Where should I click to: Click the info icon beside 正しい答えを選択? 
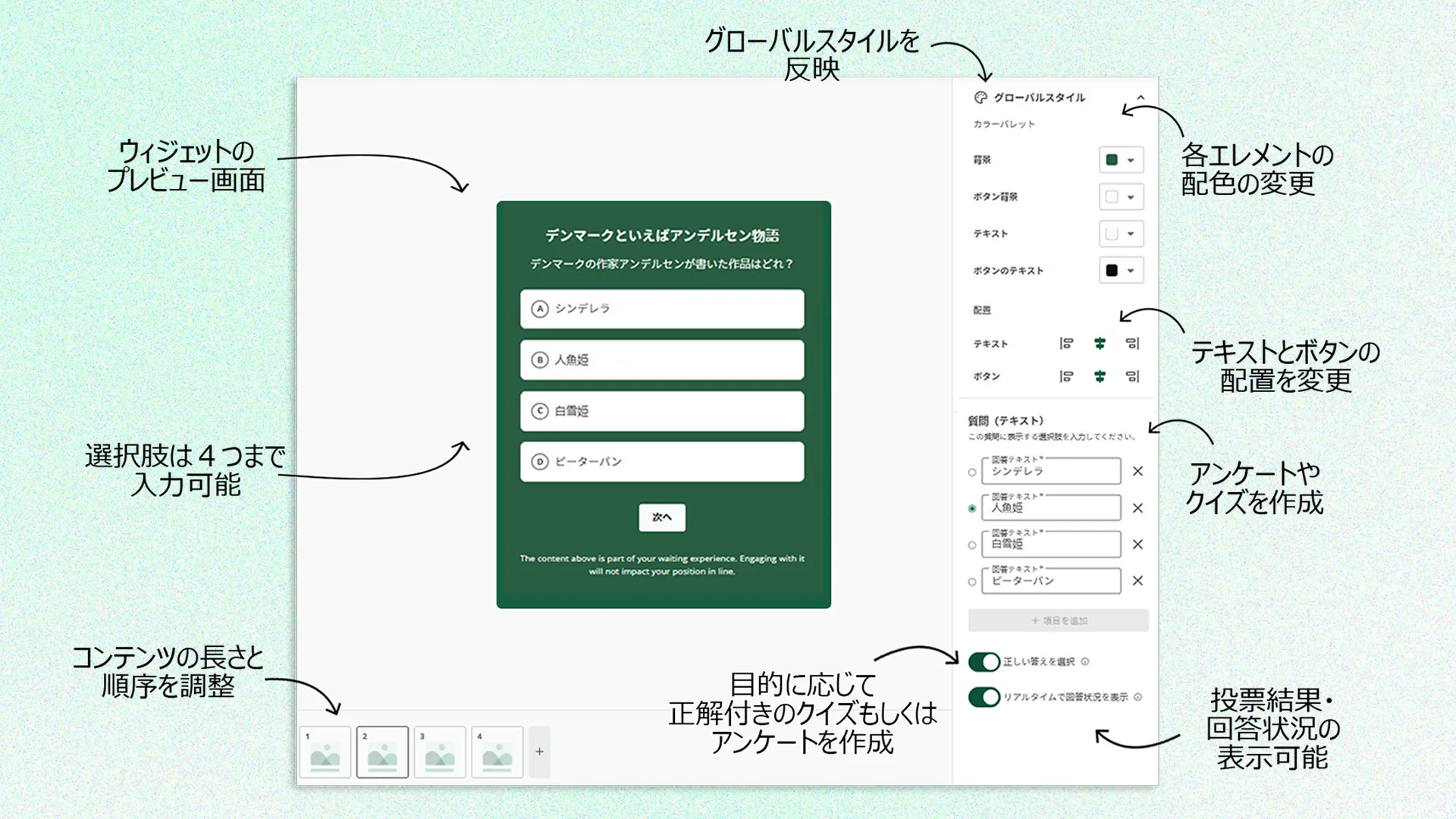click(x=1086, y=661)
